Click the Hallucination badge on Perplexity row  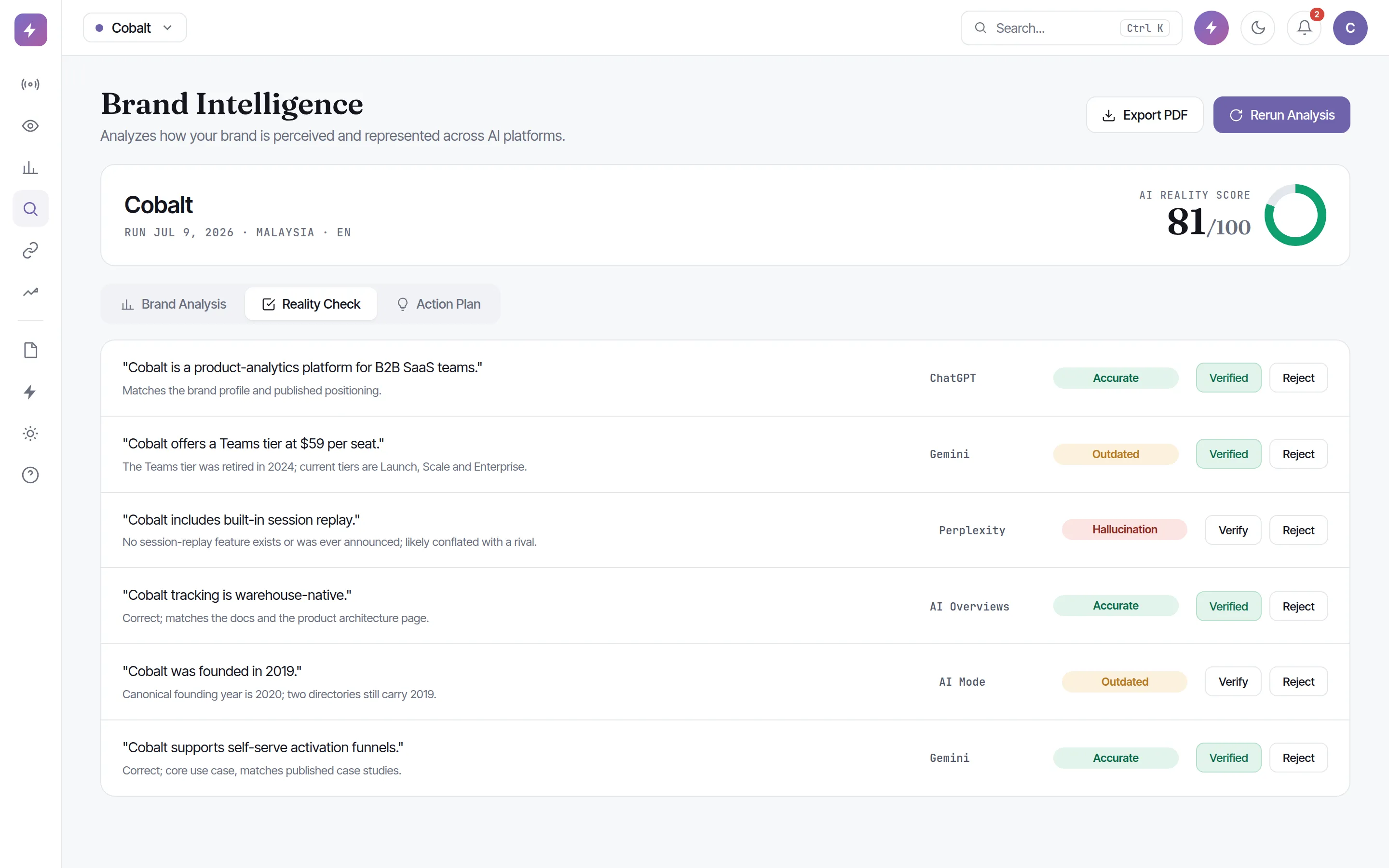point(1124,529)
